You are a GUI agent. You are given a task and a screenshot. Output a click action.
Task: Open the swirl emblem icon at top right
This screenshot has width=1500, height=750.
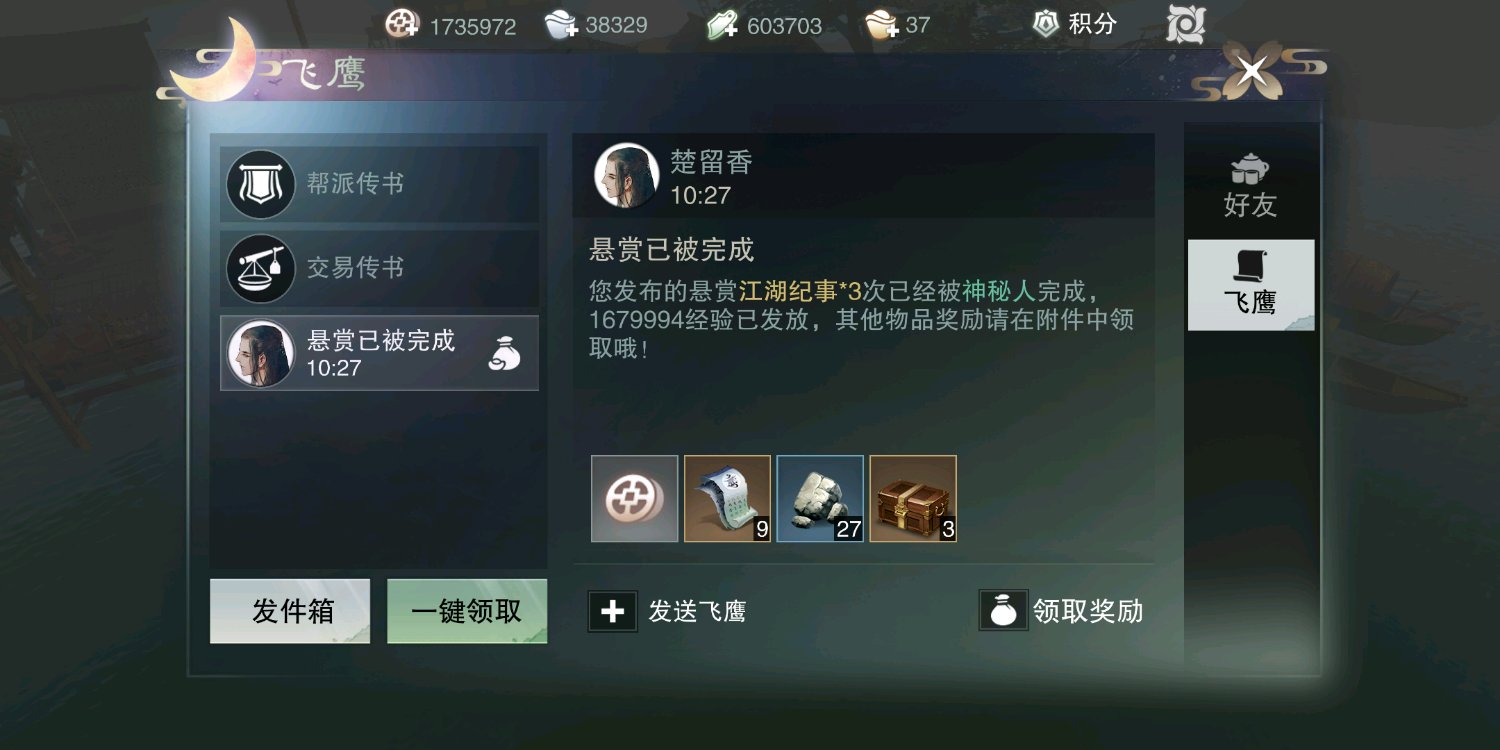1186,24
